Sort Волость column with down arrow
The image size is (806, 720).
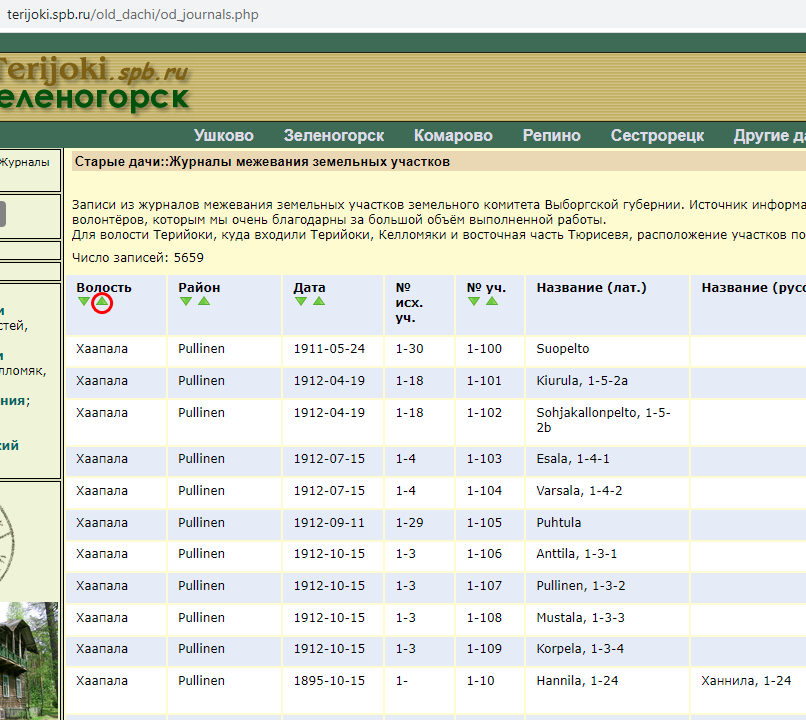pos(83,302)
